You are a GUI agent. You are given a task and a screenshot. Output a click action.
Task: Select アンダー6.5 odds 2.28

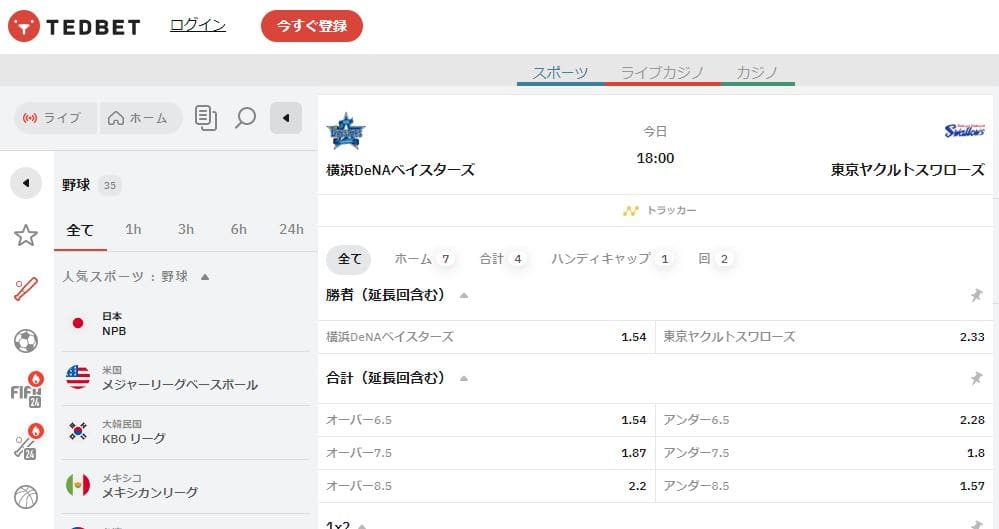click(824, 420)
